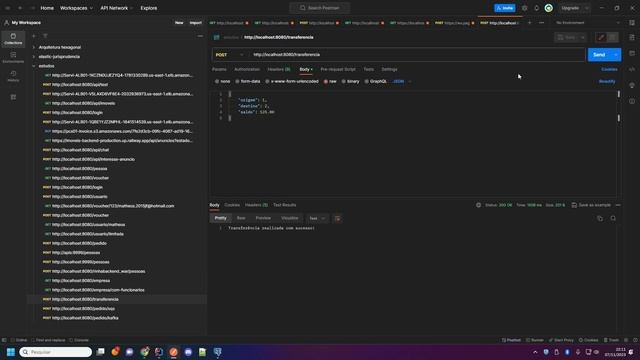Click the New button in workspace header
This screenshot has height=360, width=640.
tap(179, 23)
